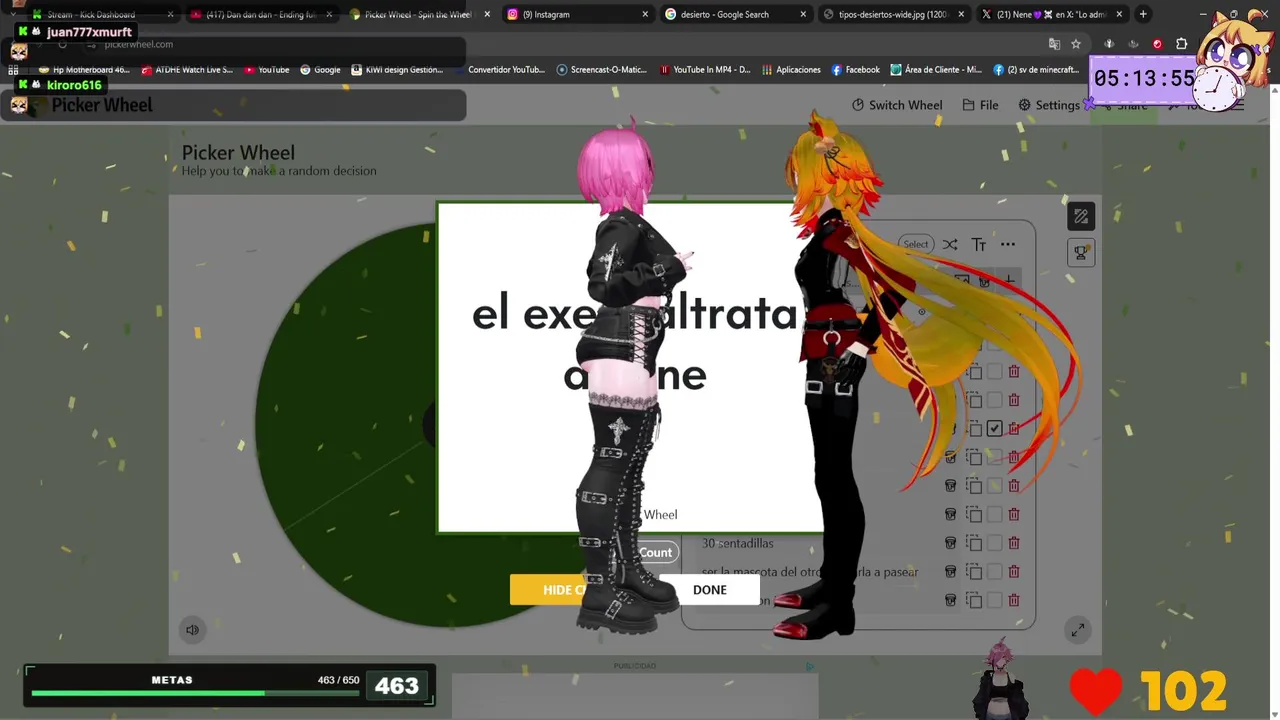
Task: Uncheck the already checked input checkbox
Action: pos(994,428)
